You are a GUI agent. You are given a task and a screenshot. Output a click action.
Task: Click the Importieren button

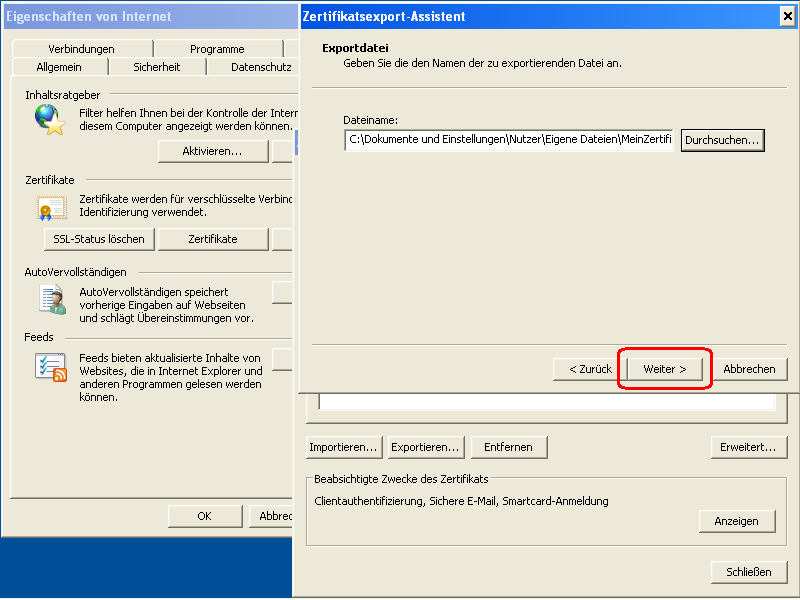click(343, 447)
